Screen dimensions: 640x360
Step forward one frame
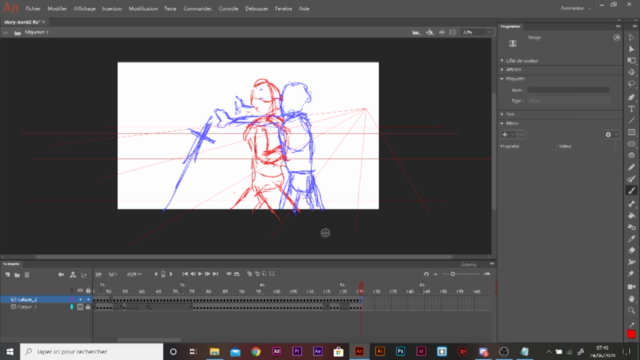click(207, 274)
